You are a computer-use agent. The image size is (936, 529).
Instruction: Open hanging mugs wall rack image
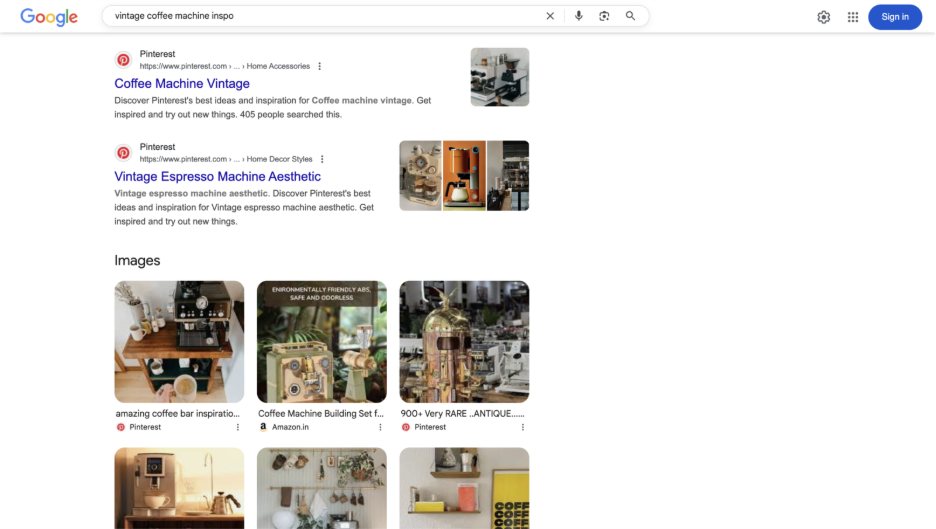[x=322, y=488]
